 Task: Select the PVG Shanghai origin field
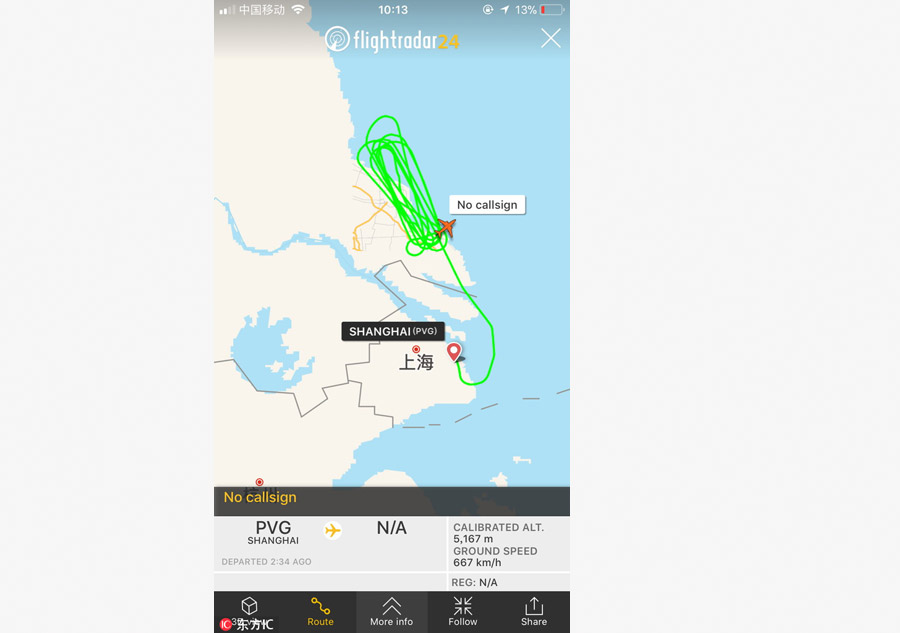tap(273, 533)
